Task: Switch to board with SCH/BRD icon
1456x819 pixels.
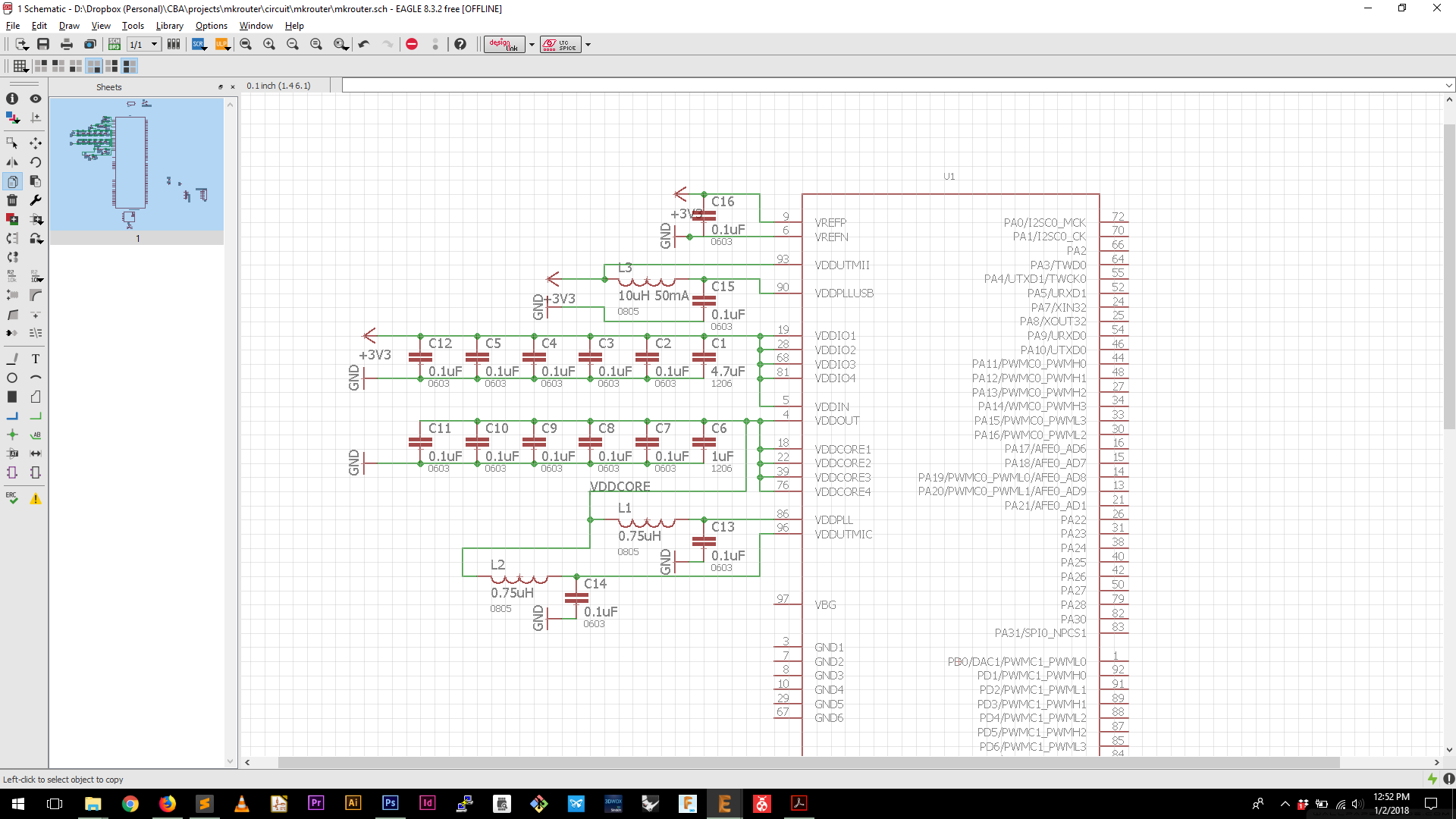Action: click(x=115, y=45)
